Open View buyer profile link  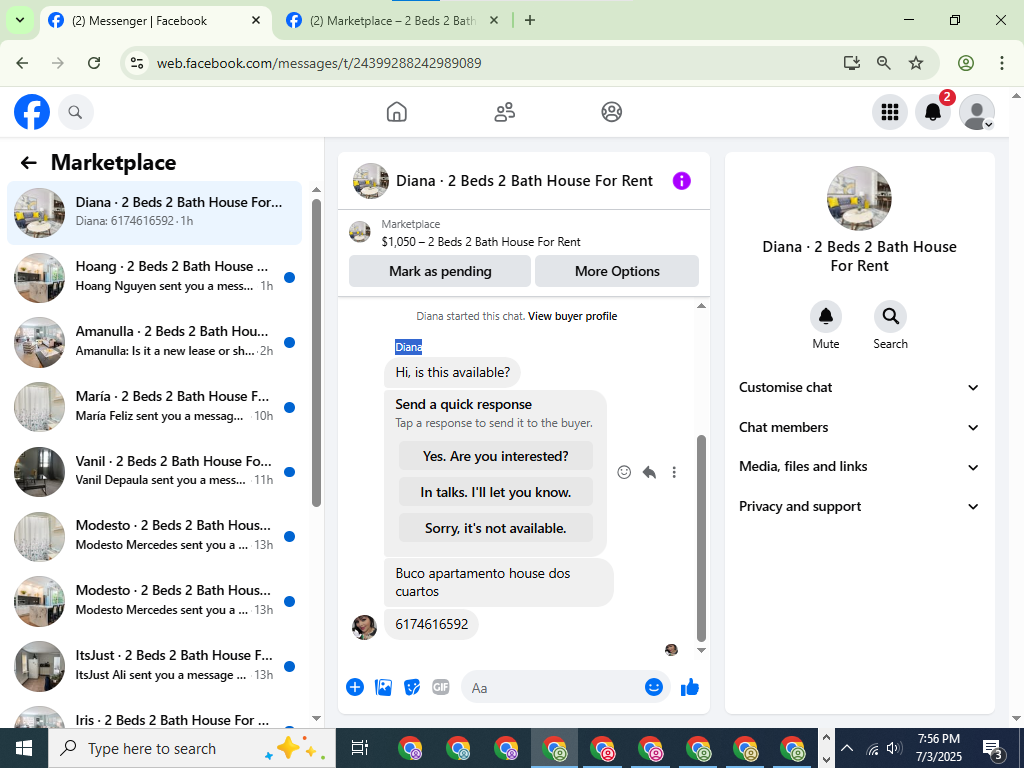pos(572,316)
